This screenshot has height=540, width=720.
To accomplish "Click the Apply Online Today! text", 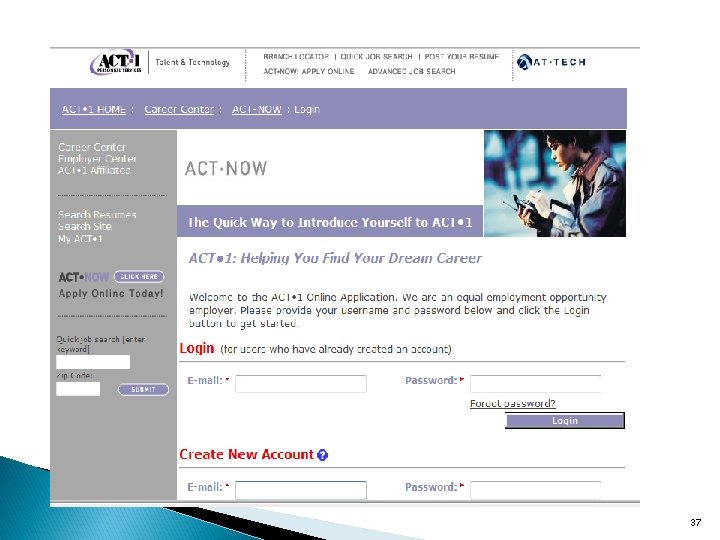I will pyautogui.click(x=111, y=293).
